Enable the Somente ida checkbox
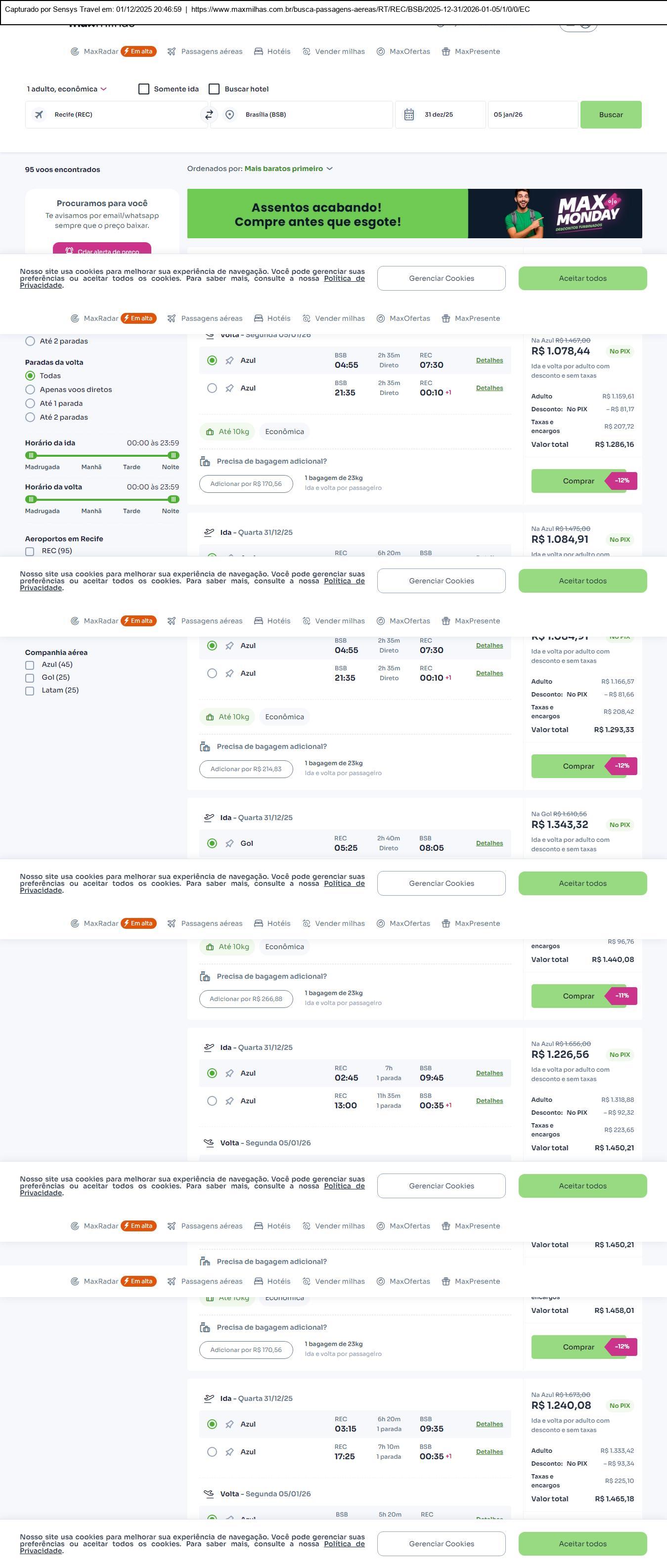667x1568 pixels. (x=144, y=89)
